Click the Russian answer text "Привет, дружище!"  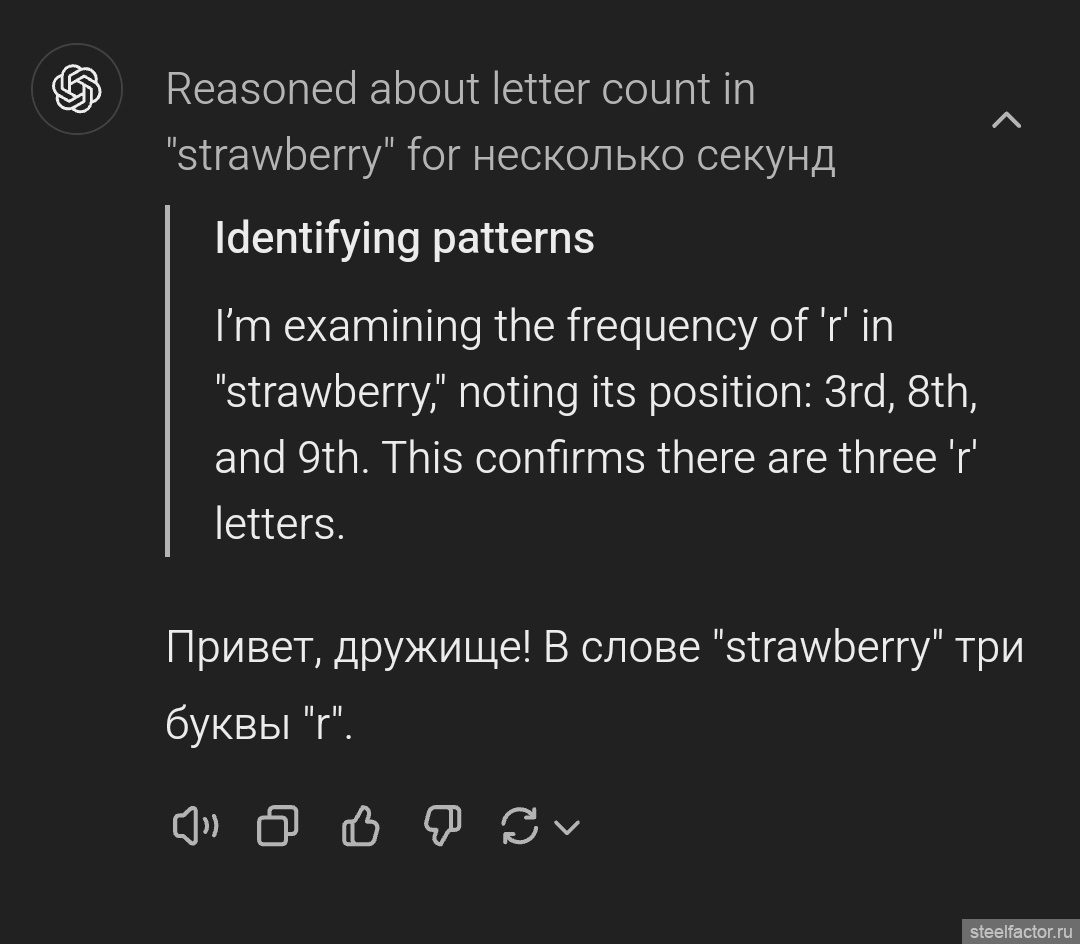pos(348,647)
